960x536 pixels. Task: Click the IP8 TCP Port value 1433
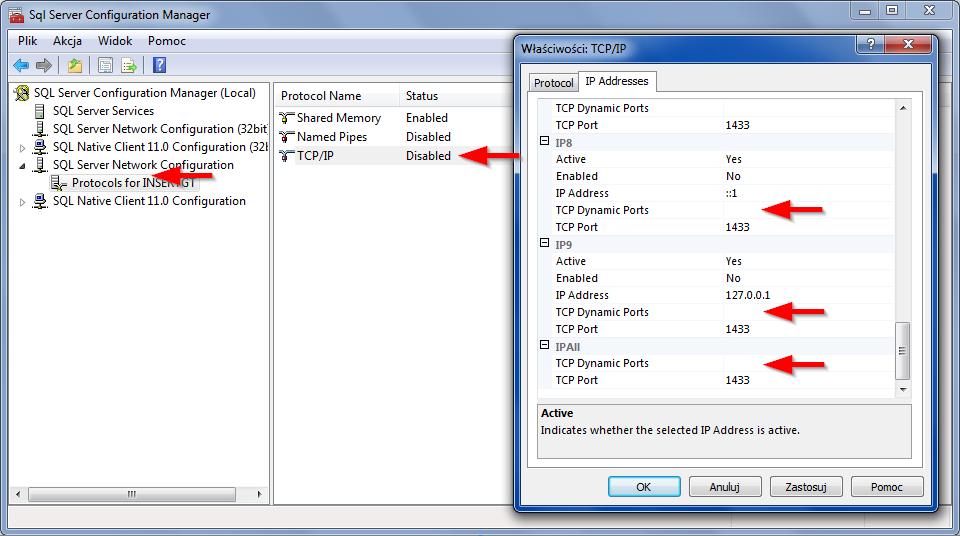pyautogui.click(x=737, y=227)
